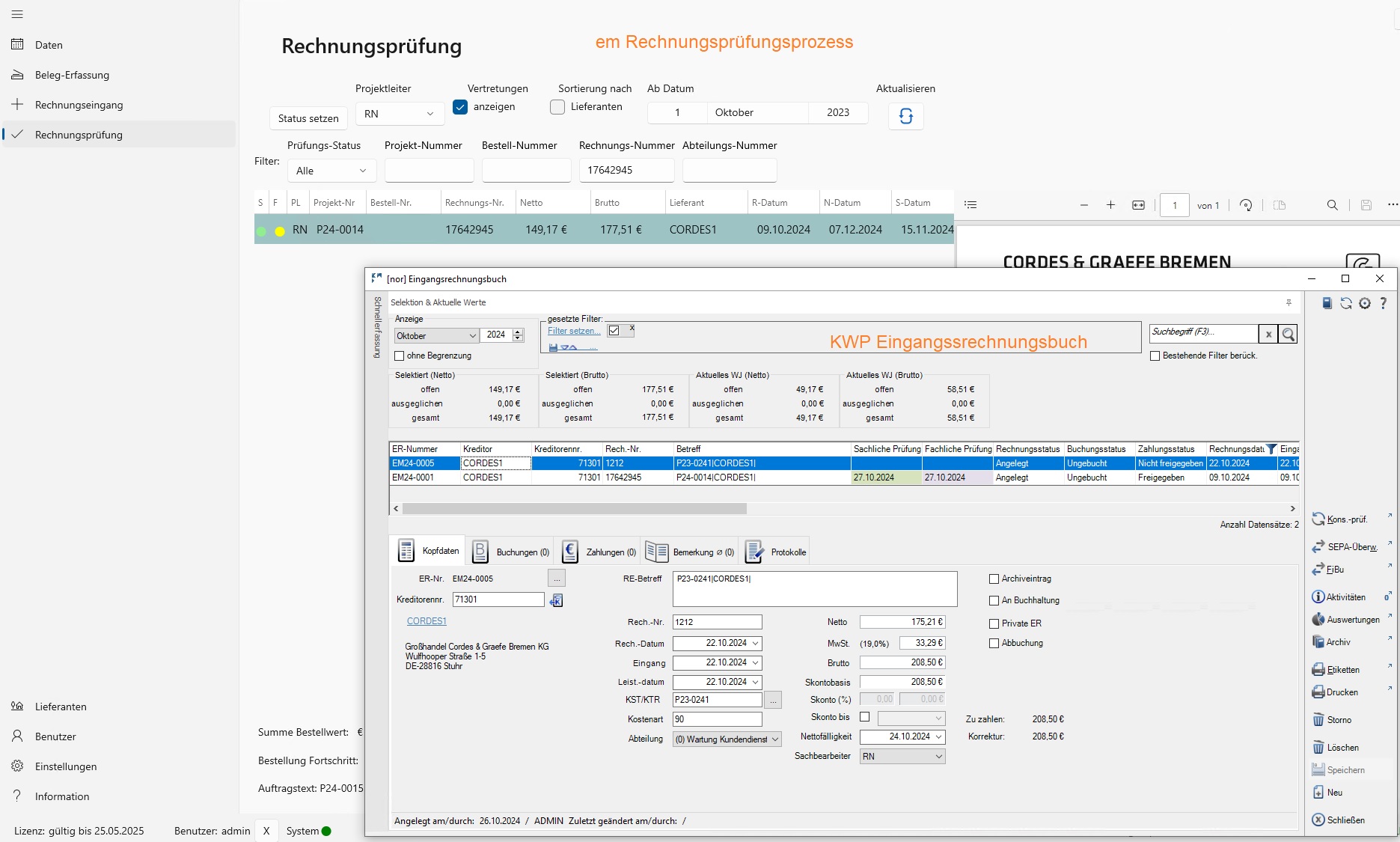Click the Status setzen button
This screenshot has width=1400, height=842.
coord(308,118)
